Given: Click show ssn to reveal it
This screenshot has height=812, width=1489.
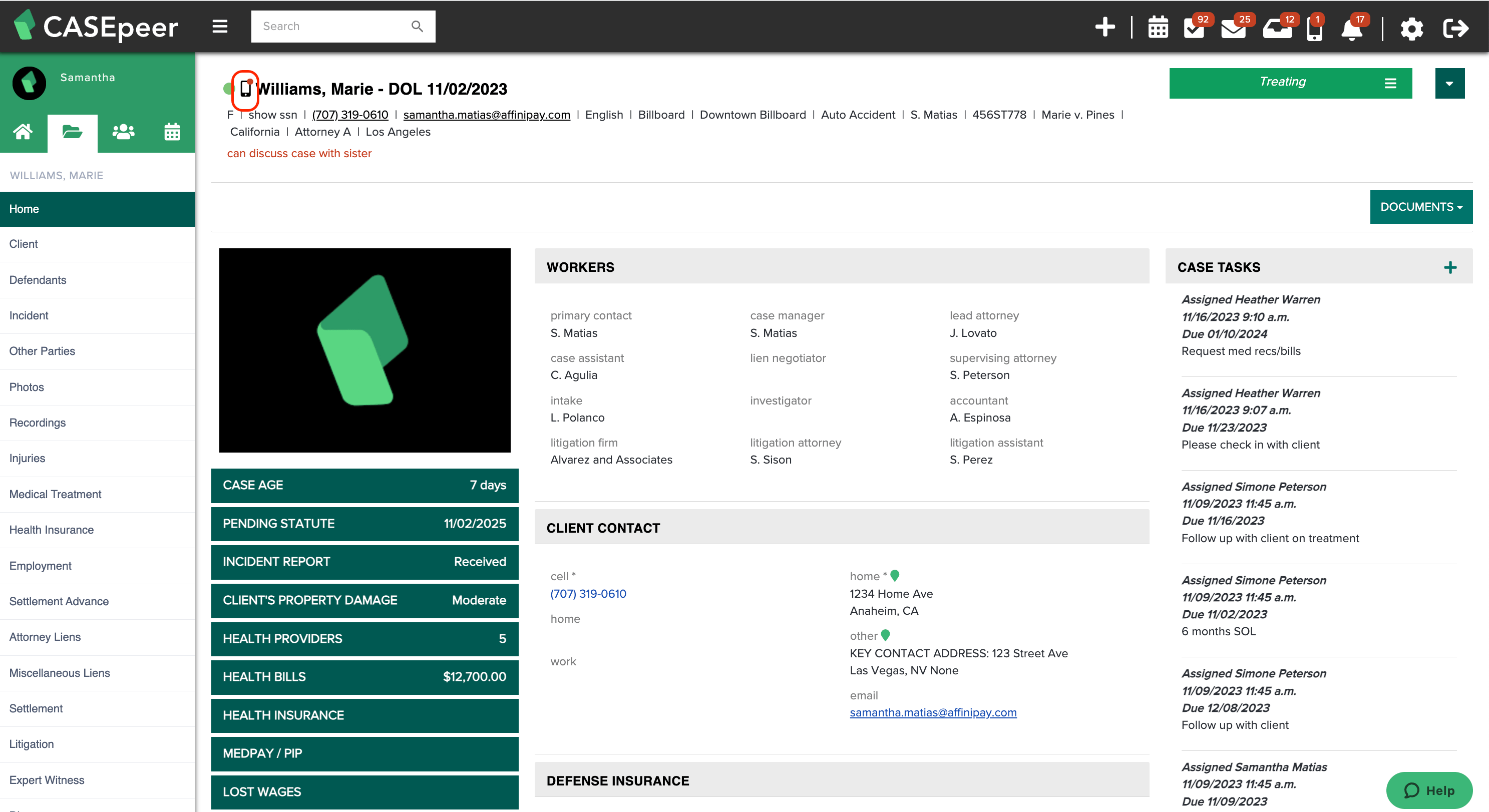Looking at the screenshot, I should coord(272,115).
